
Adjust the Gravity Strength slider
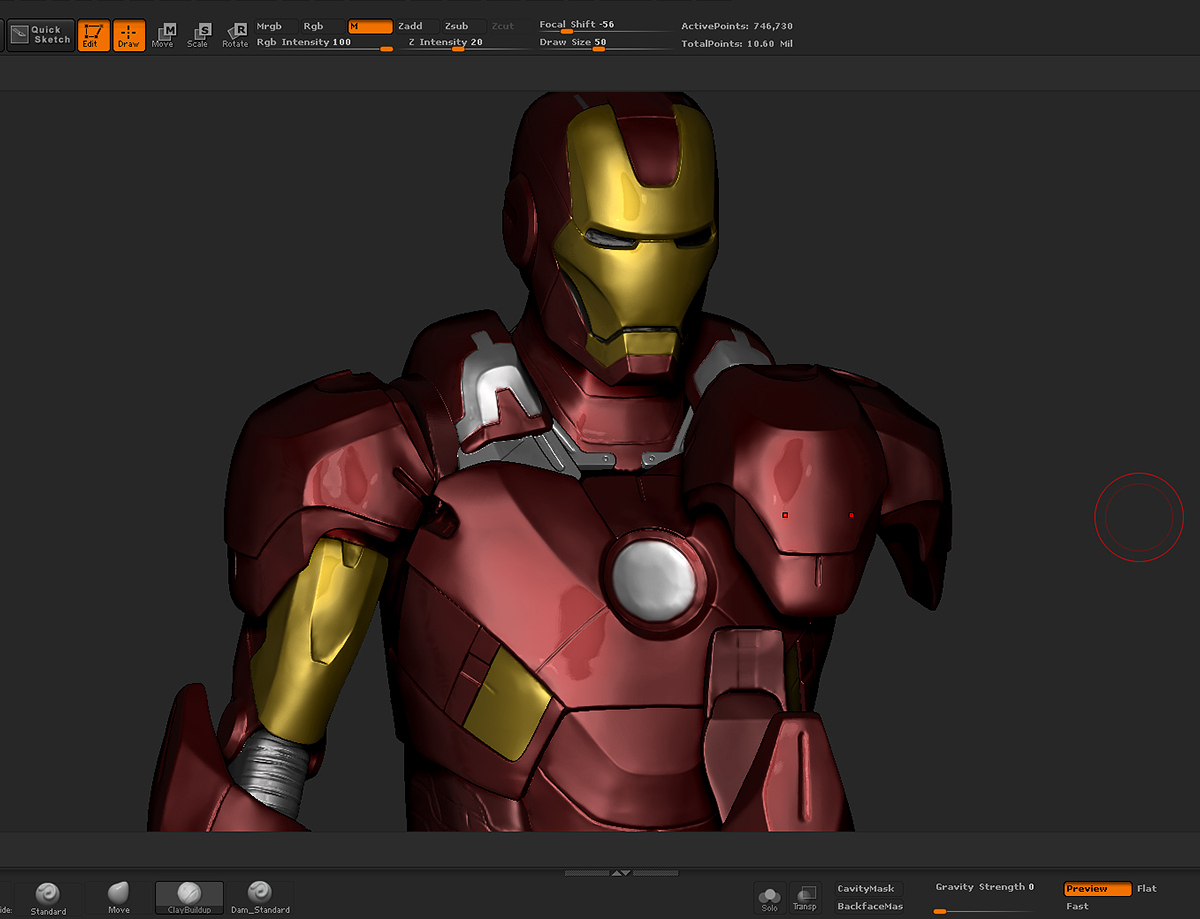pos(984,898)
